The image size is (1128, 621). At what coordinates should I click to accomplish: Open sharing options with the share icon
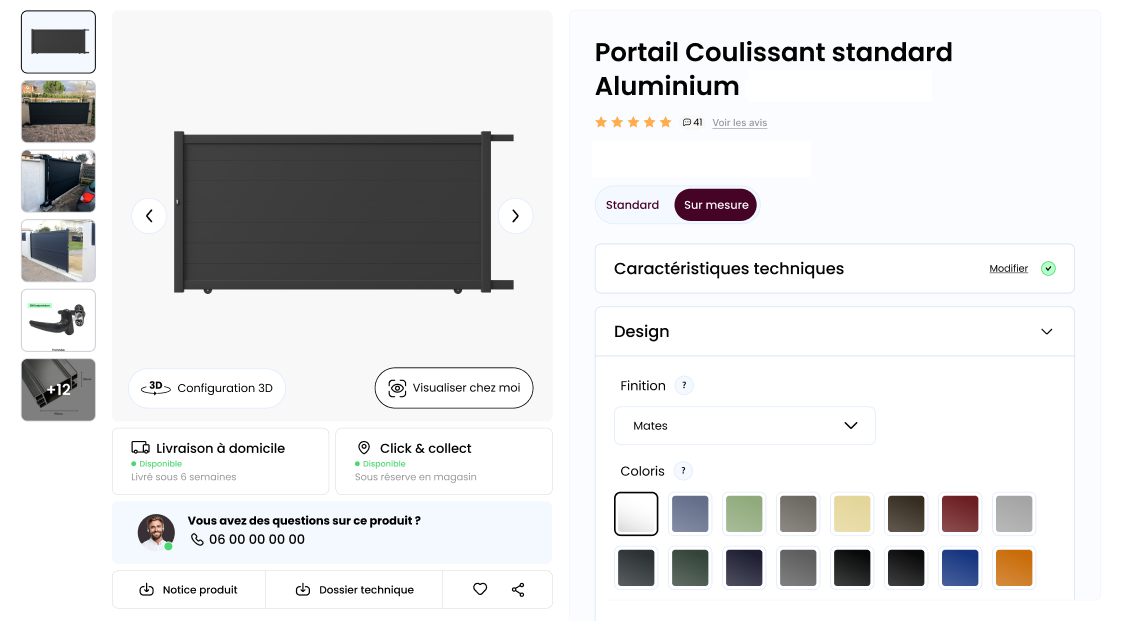click(x=518, y=589)
